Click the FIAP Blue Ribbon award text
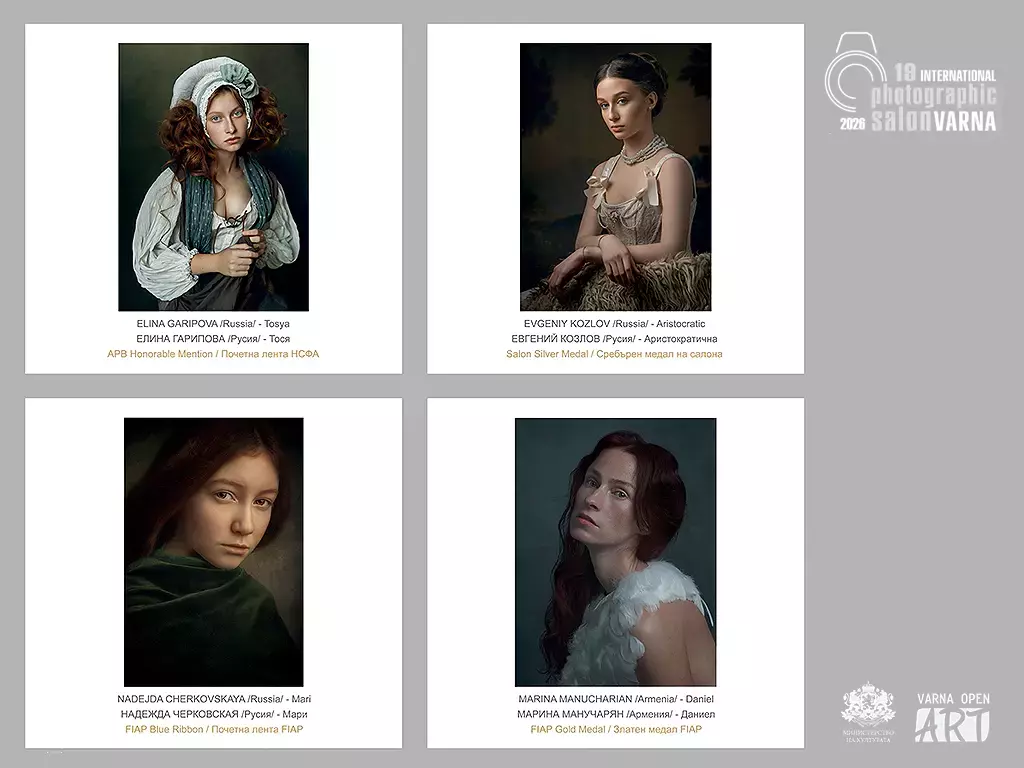The image size is (1024, 768). [x=214, y=729]
